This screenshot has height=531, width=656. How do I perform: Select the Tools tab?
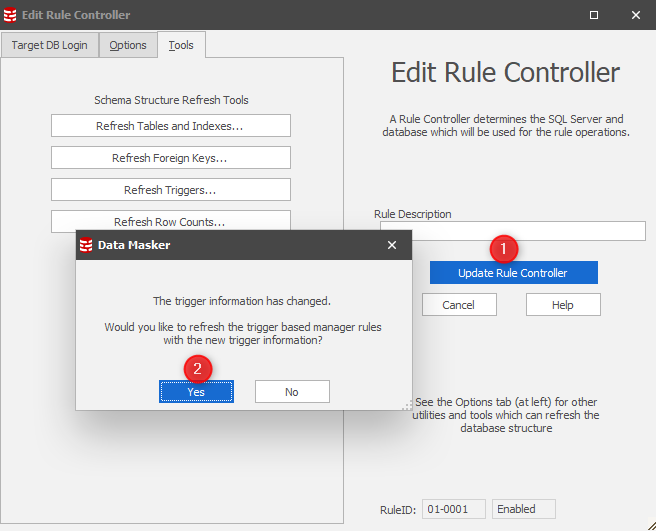181,45
